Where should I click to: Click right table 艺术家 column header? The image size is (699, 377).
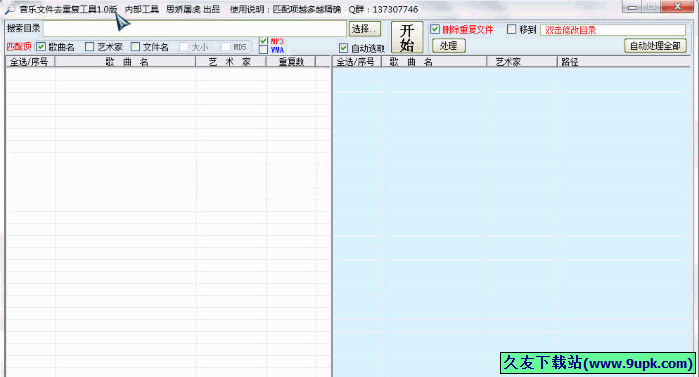click(x=522, y=62)
